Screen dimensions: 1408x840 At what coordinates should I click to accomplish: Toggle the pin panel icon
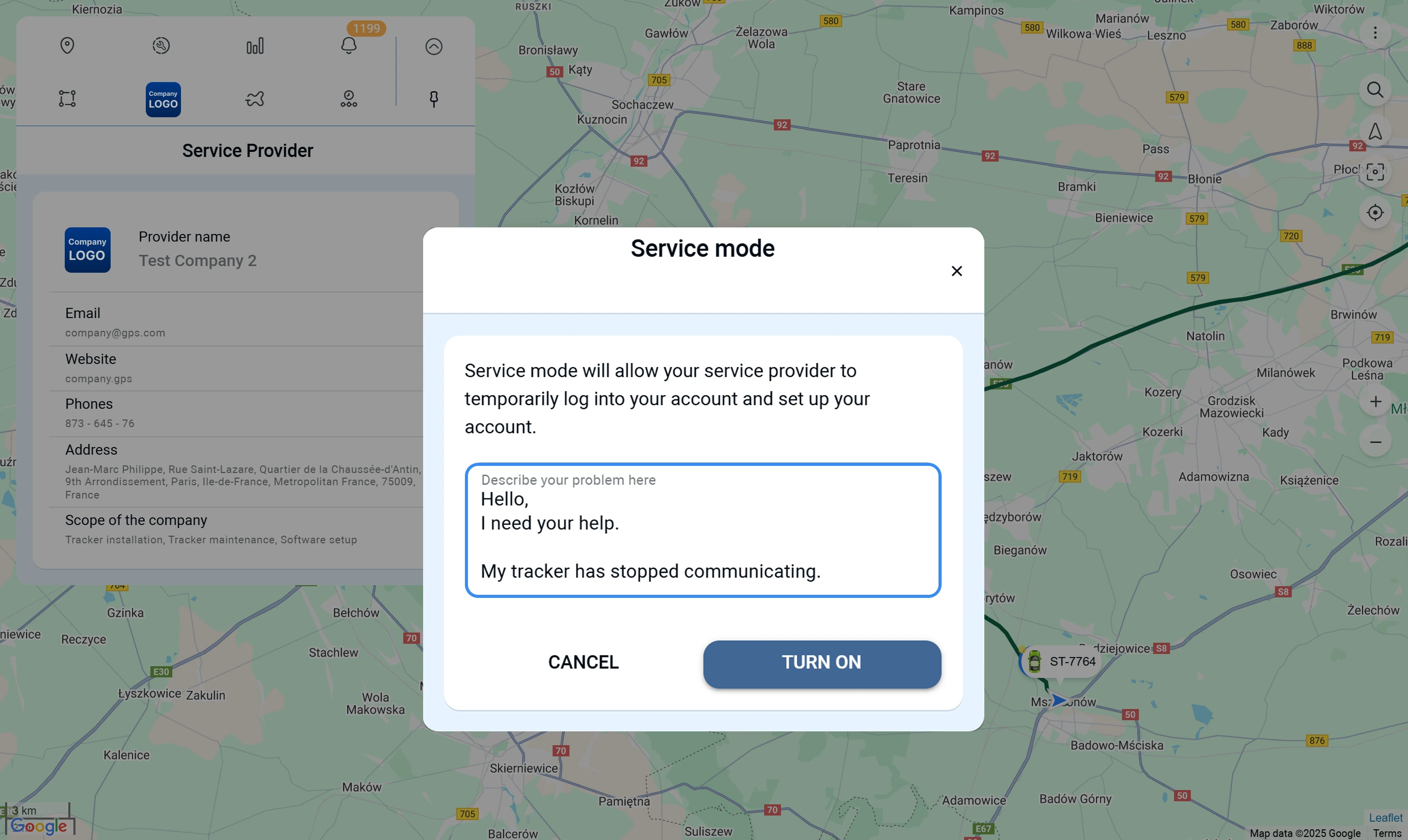tap(434, 99)
